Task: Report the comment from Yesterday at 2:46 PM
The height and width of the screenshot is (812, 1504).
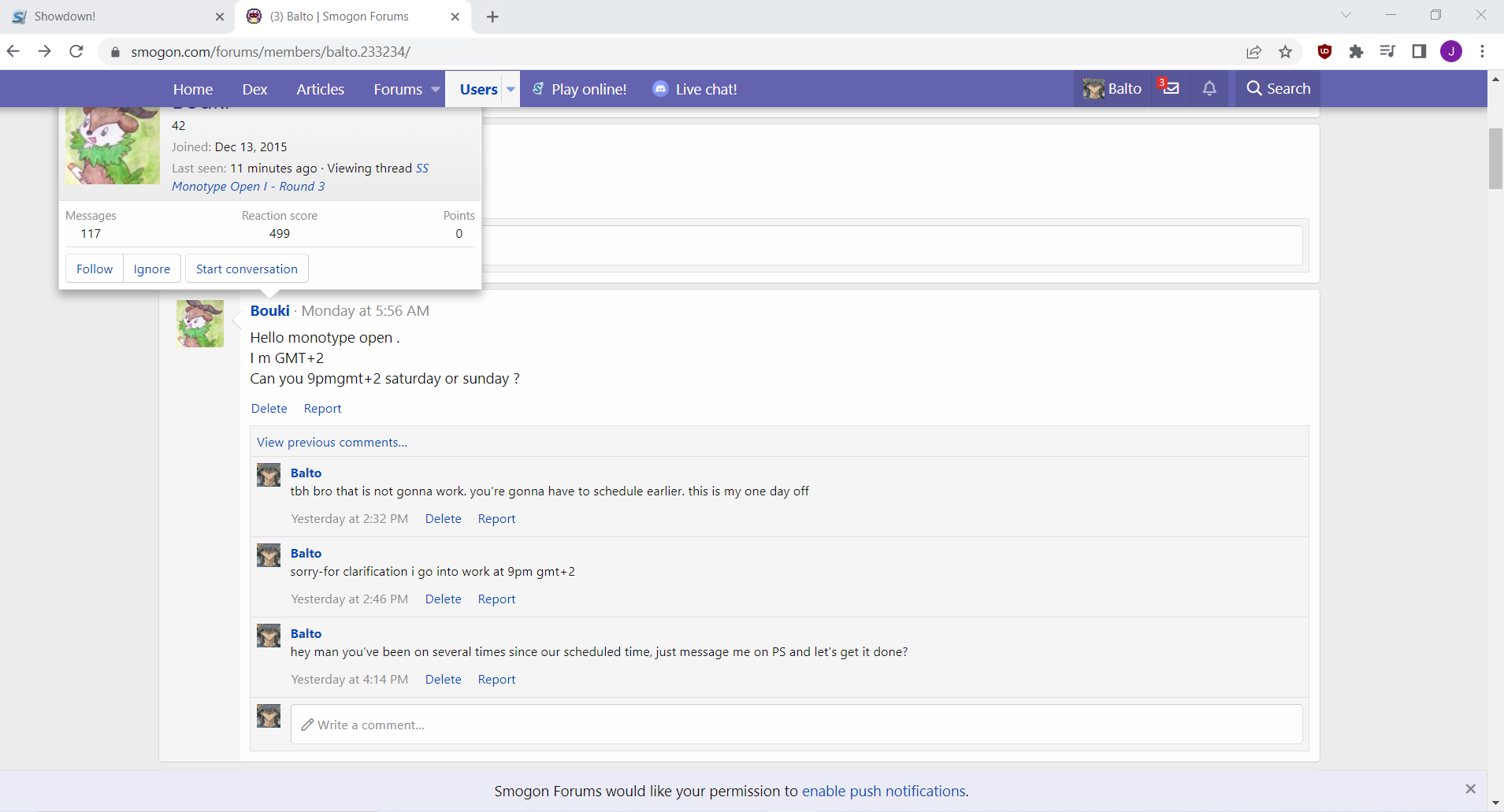Action: [x=497, y=599]
